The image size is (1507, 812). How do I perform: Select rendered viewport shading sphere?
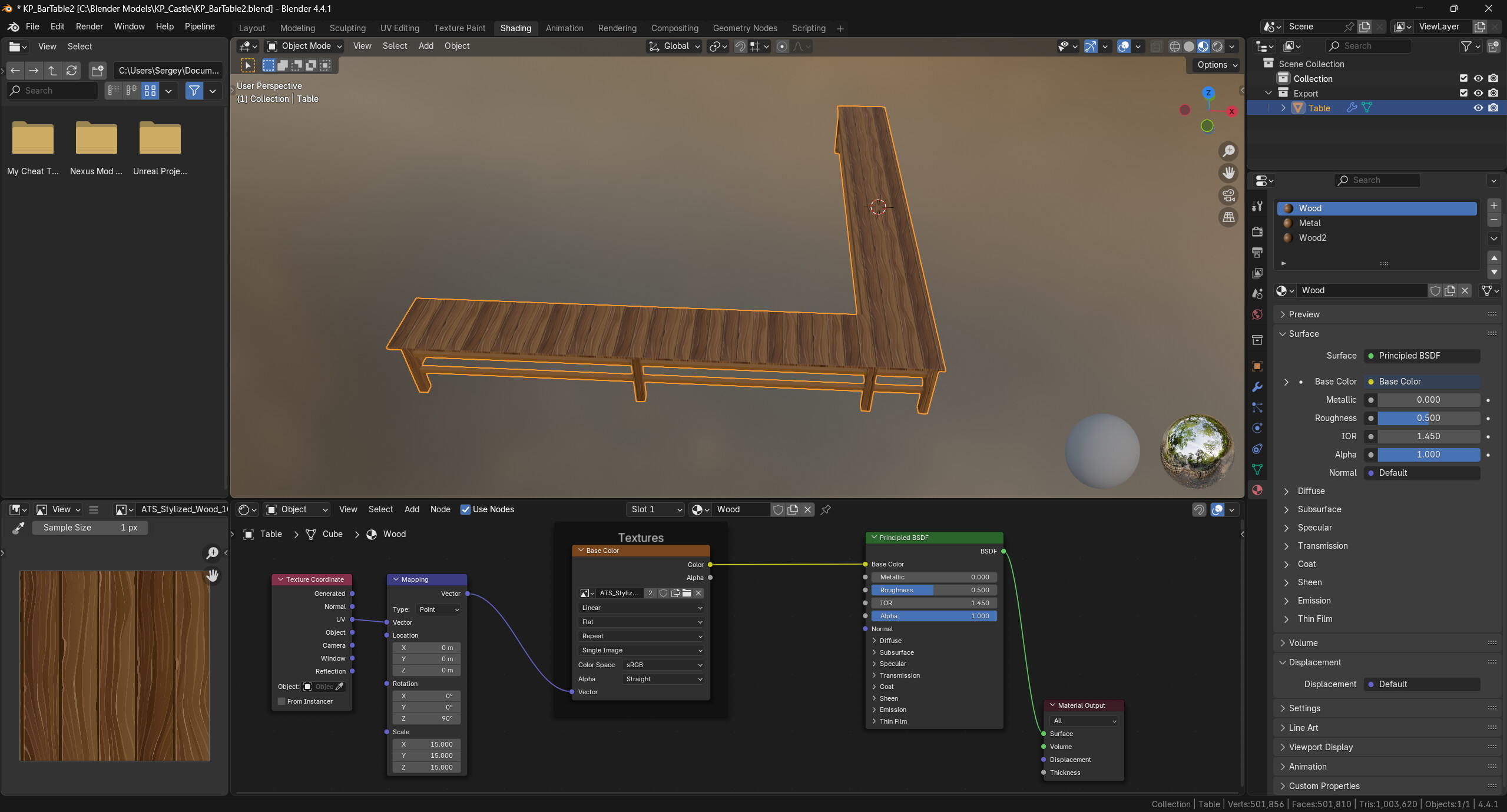coord(1217,47)
